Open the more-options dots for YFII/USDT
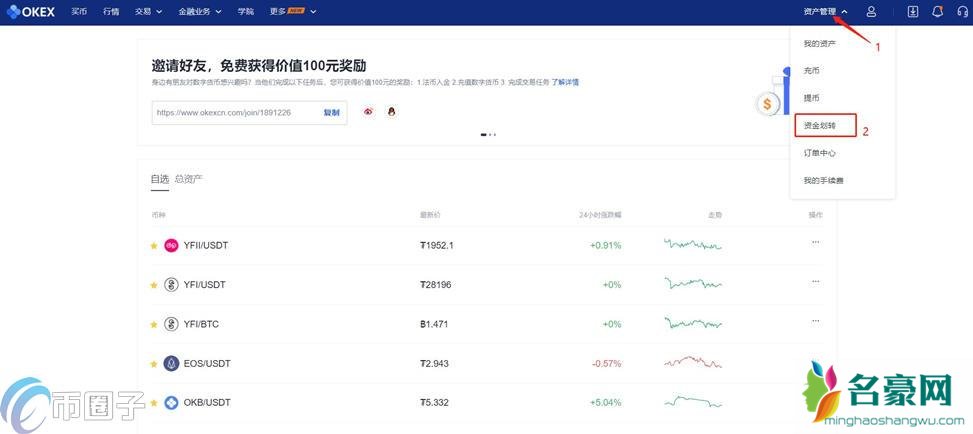This screenshot has width=973, height=434. pyautogui.click(x=815, y=242)
